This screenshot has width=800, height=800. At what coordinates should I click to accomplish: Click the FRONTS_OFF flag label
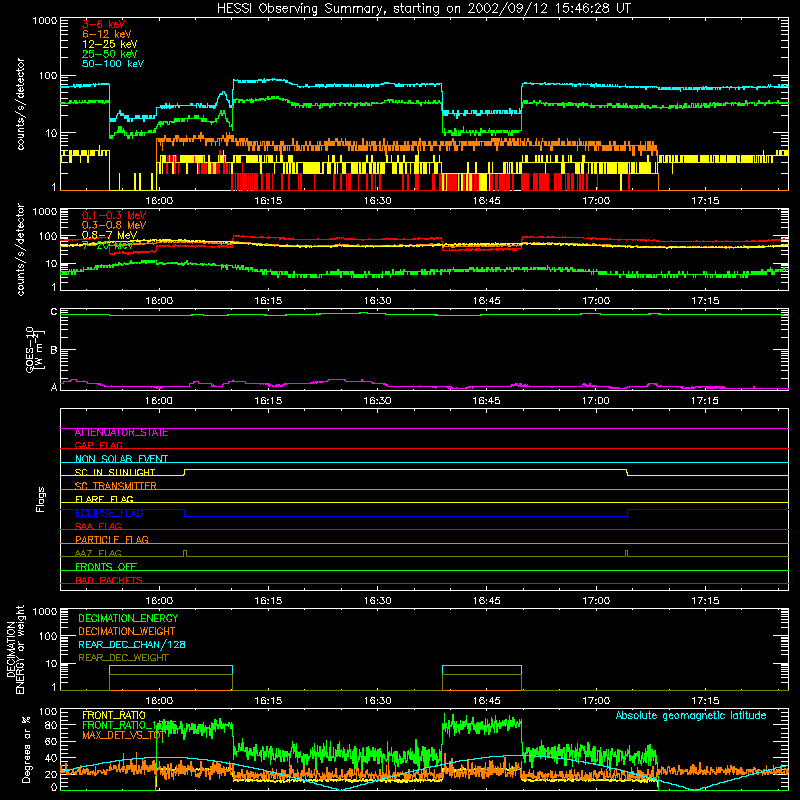(x=106, y=567)
